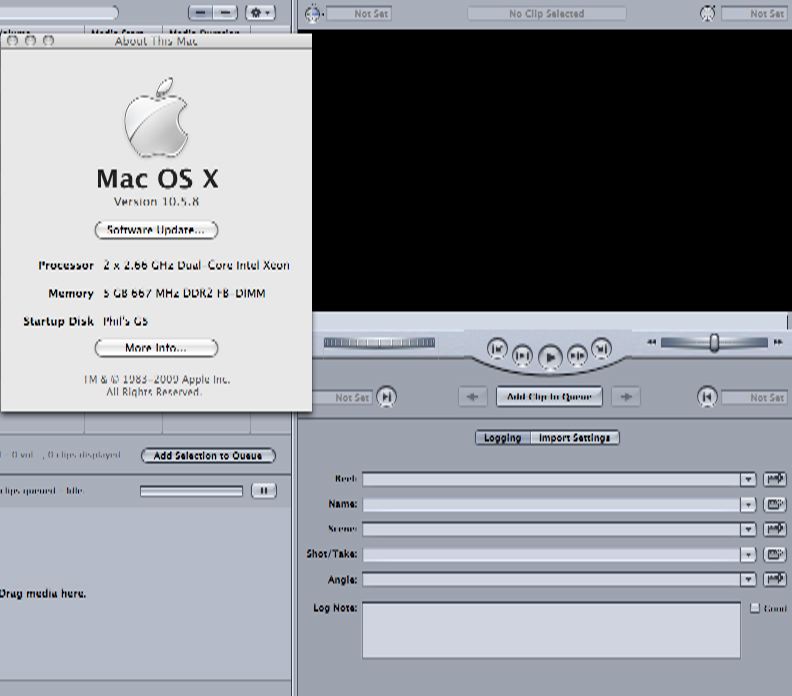
Task: Click the right arrow beside Add Clip to Queue
Action: (x=626, y=397)
